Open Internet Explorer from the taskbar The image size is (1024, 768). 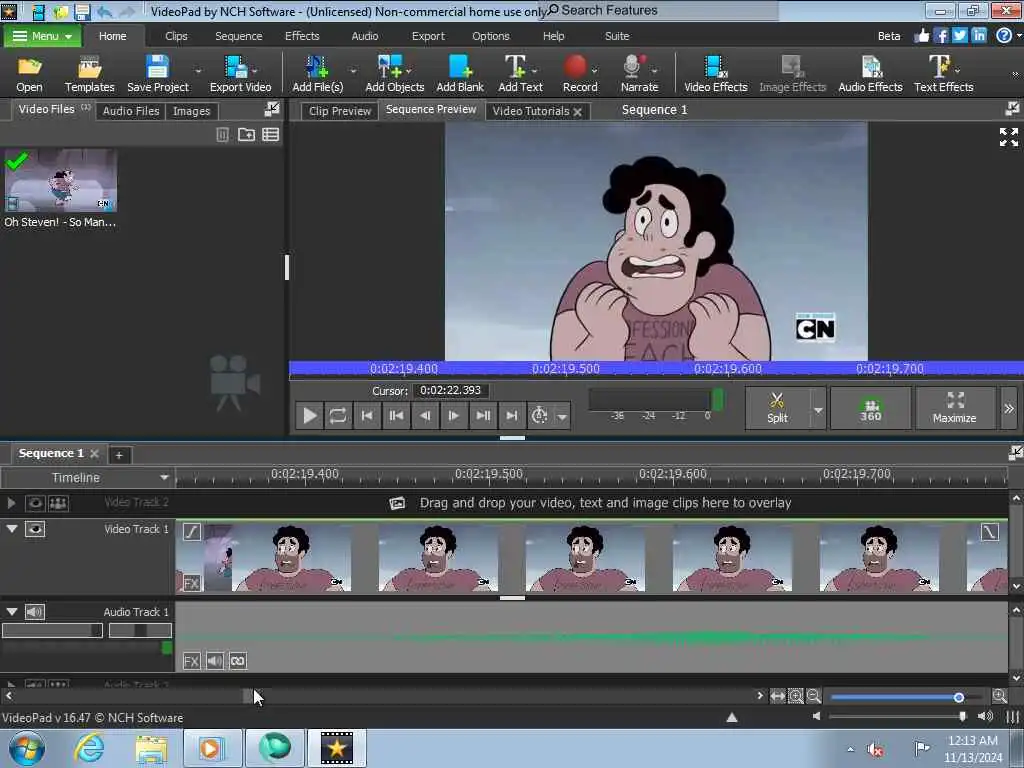point(89,748)
